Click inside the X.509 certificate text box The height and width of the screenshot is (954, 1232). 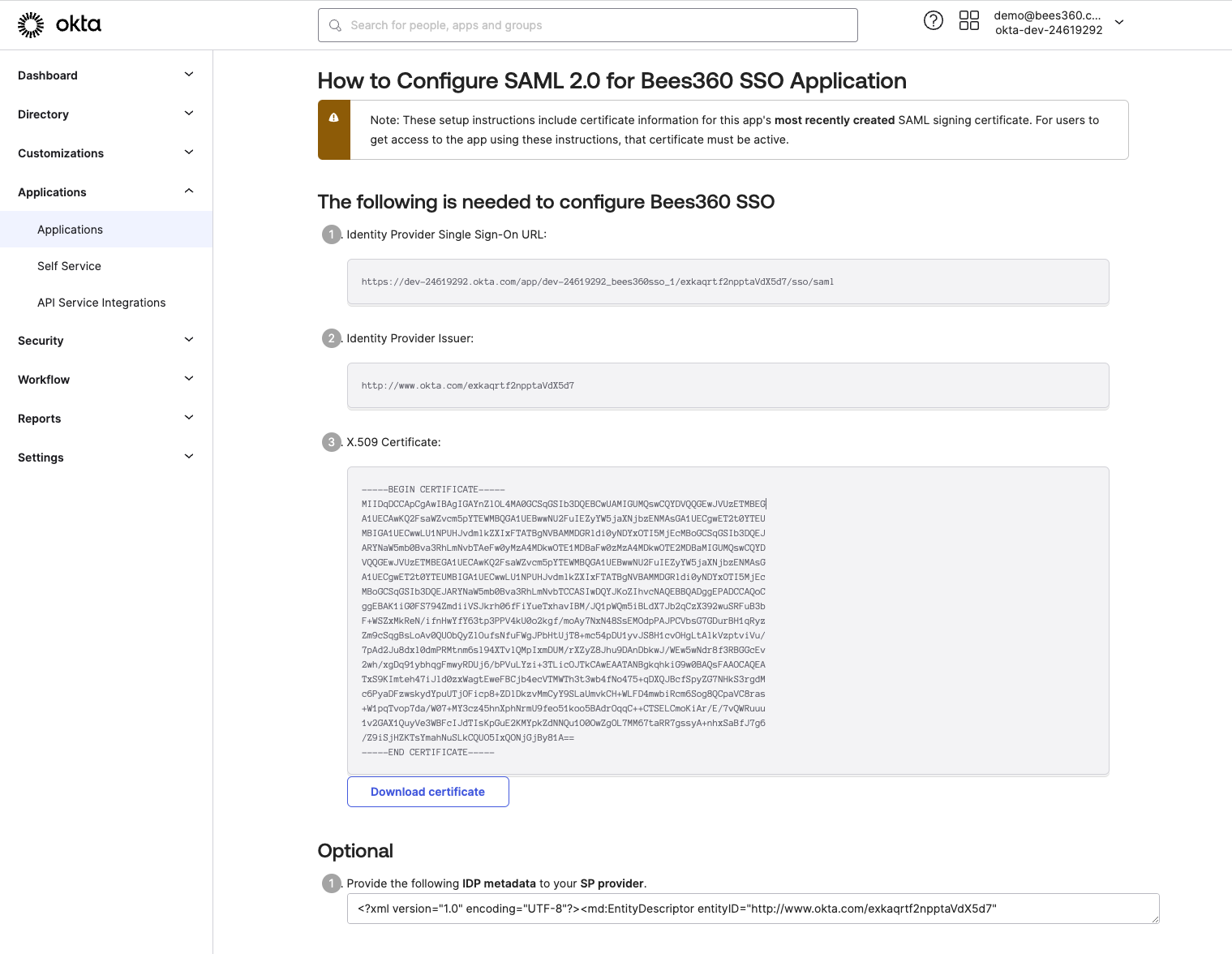click(x=728, y=621)
